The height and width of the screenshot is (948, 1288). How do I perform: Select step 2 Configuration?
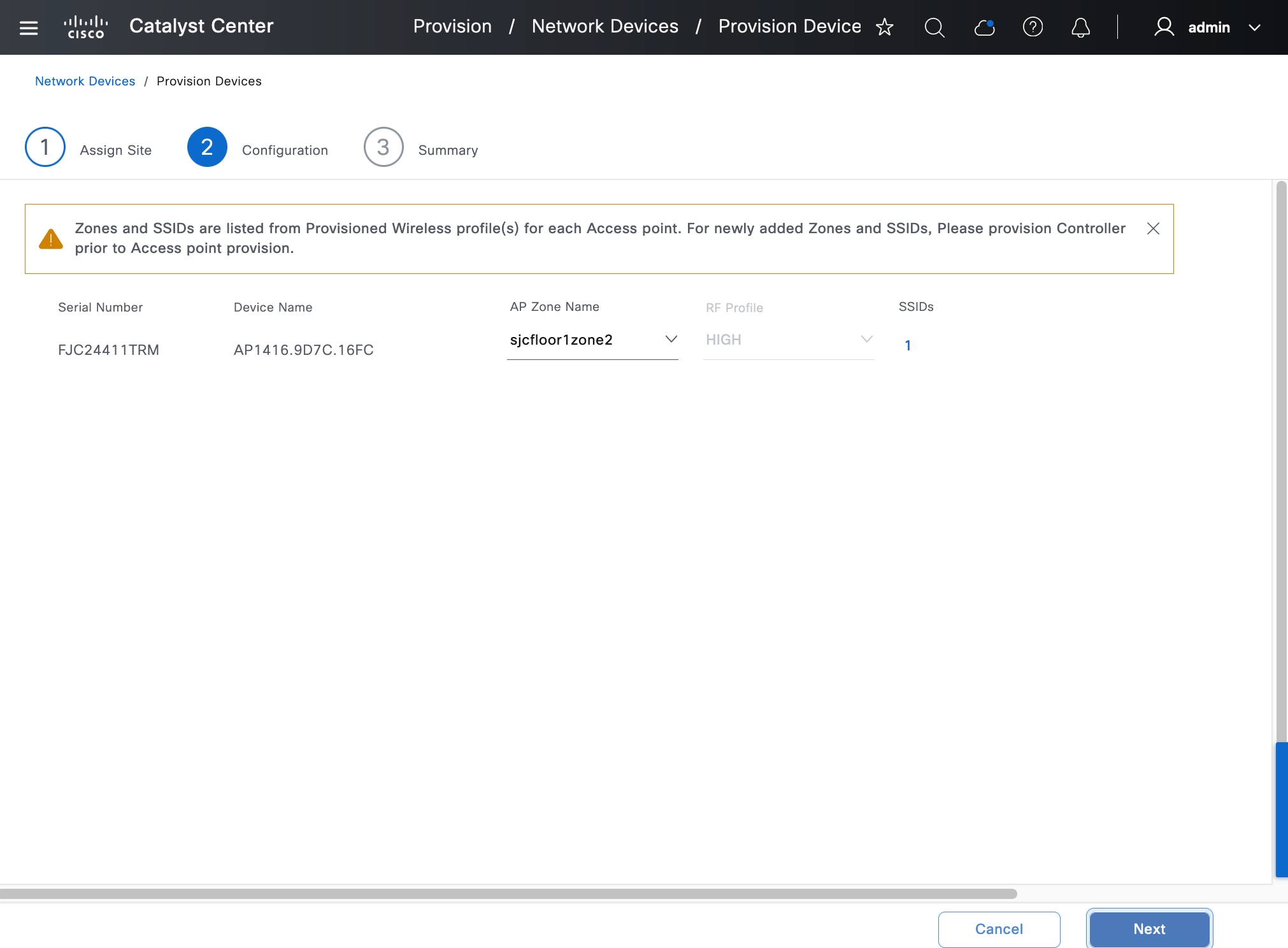[207, 147]
